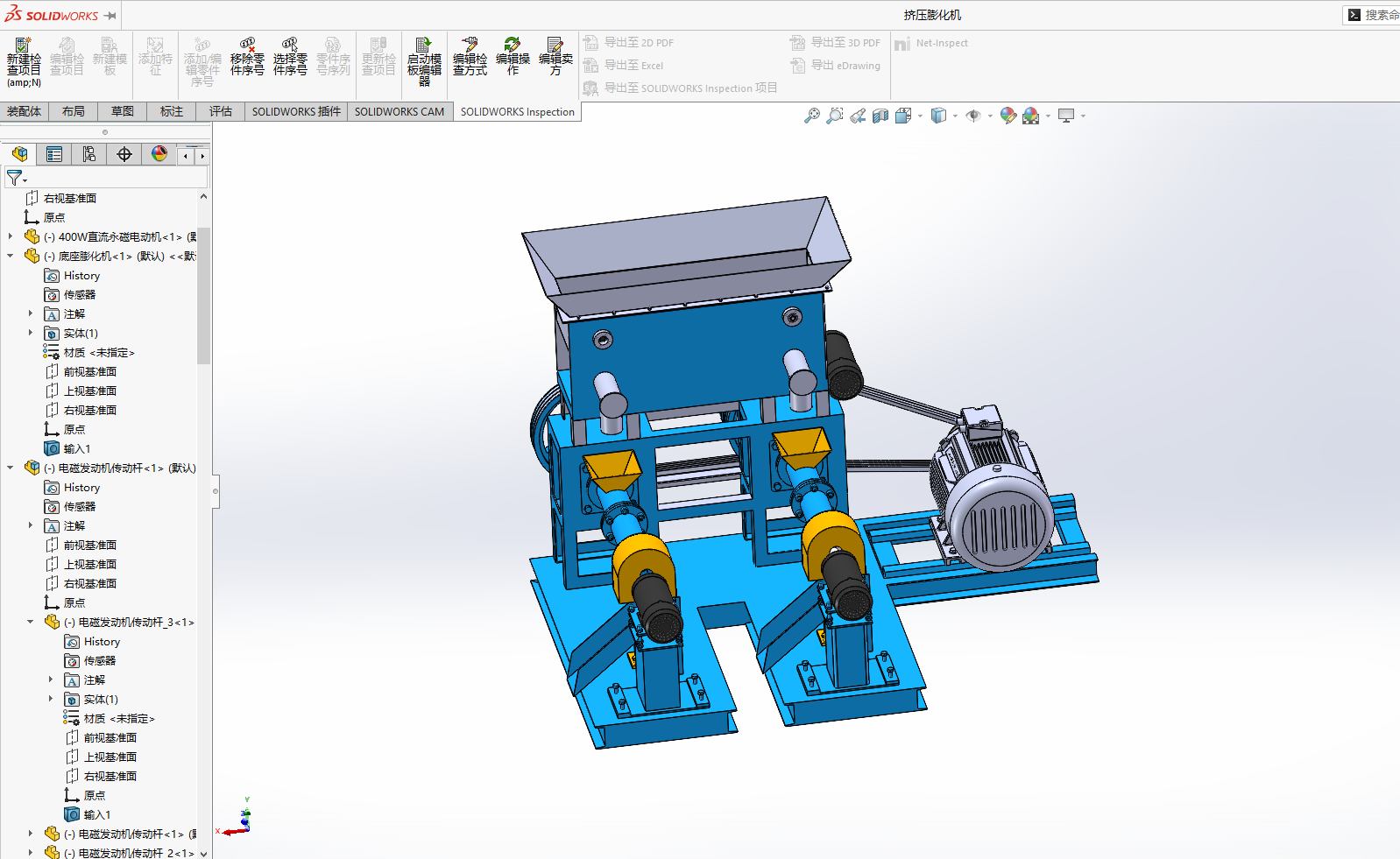Click the Edit Appearance color ball icon
The height and width of the screenshot is (859, 1400).
click(x=1008, y=116)
